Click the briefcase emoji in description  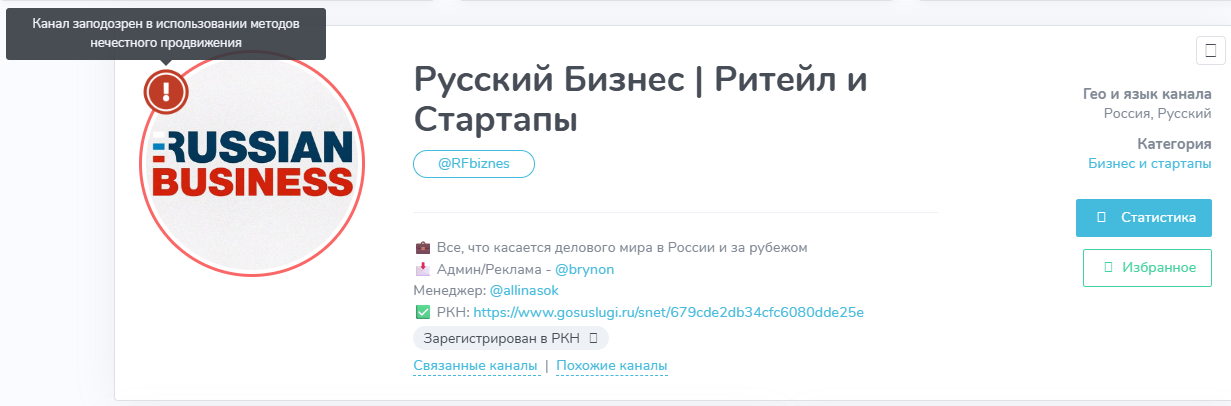(x=422, y=247)
